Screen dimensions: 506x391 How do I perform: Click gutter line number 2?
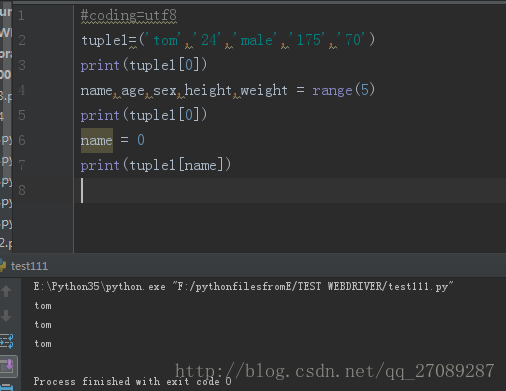coord(22,40)
